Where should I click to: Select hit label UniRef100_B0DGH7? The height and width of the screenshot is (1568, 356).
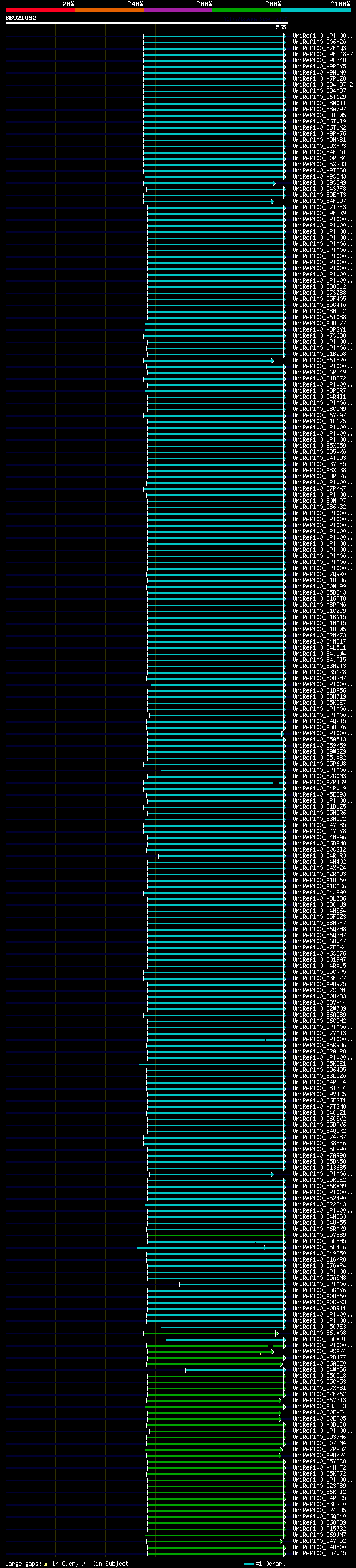point(319,678)
